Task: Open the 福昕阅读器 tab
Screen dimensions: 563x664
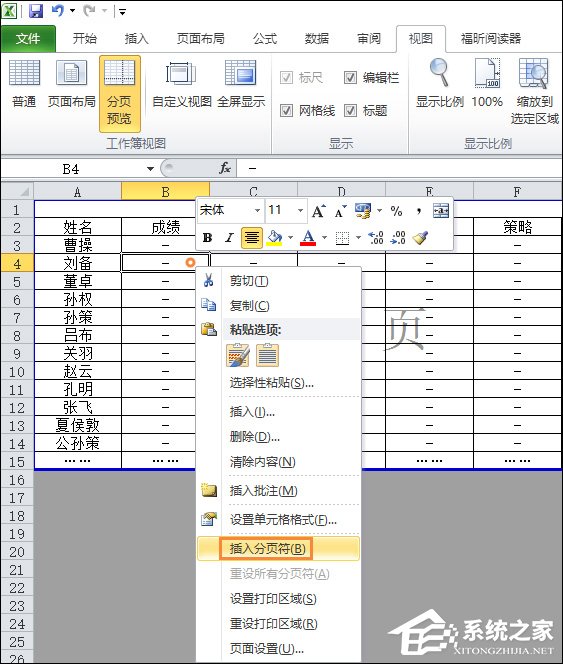Action: 491,39
